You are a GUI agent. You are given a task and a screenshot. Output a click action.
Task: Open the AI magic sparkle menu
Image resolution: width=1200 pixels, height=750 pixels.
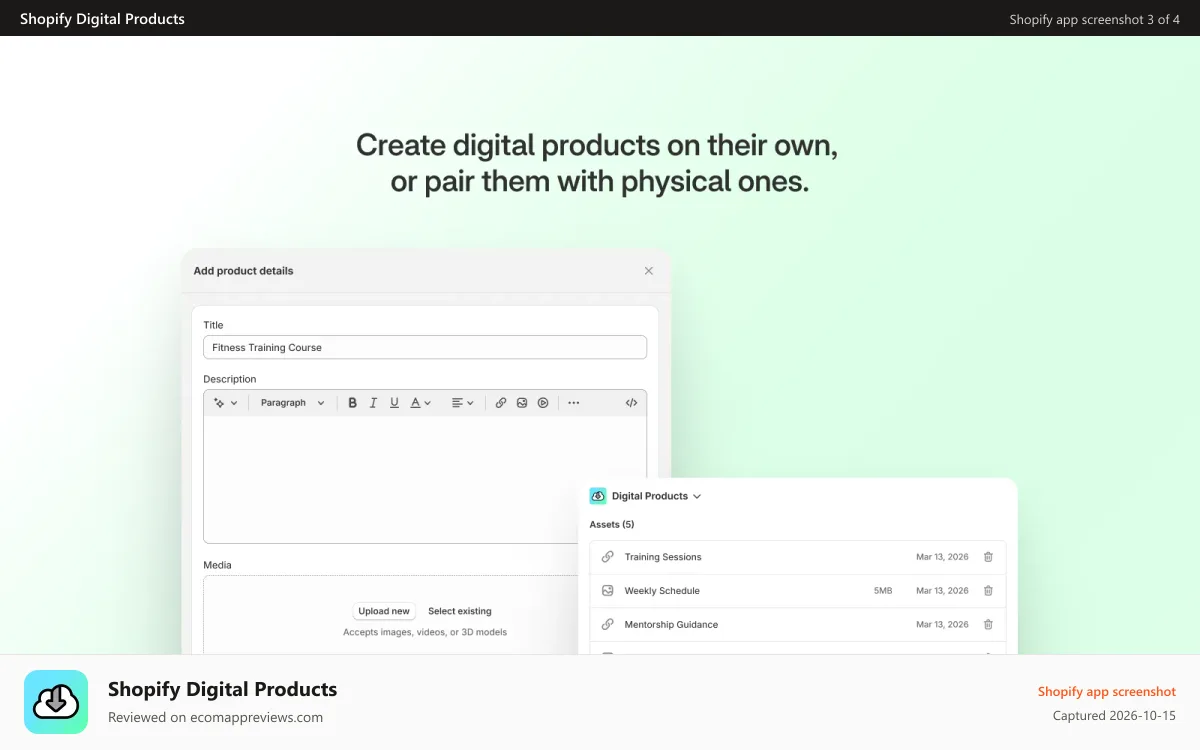click(226, 403)
